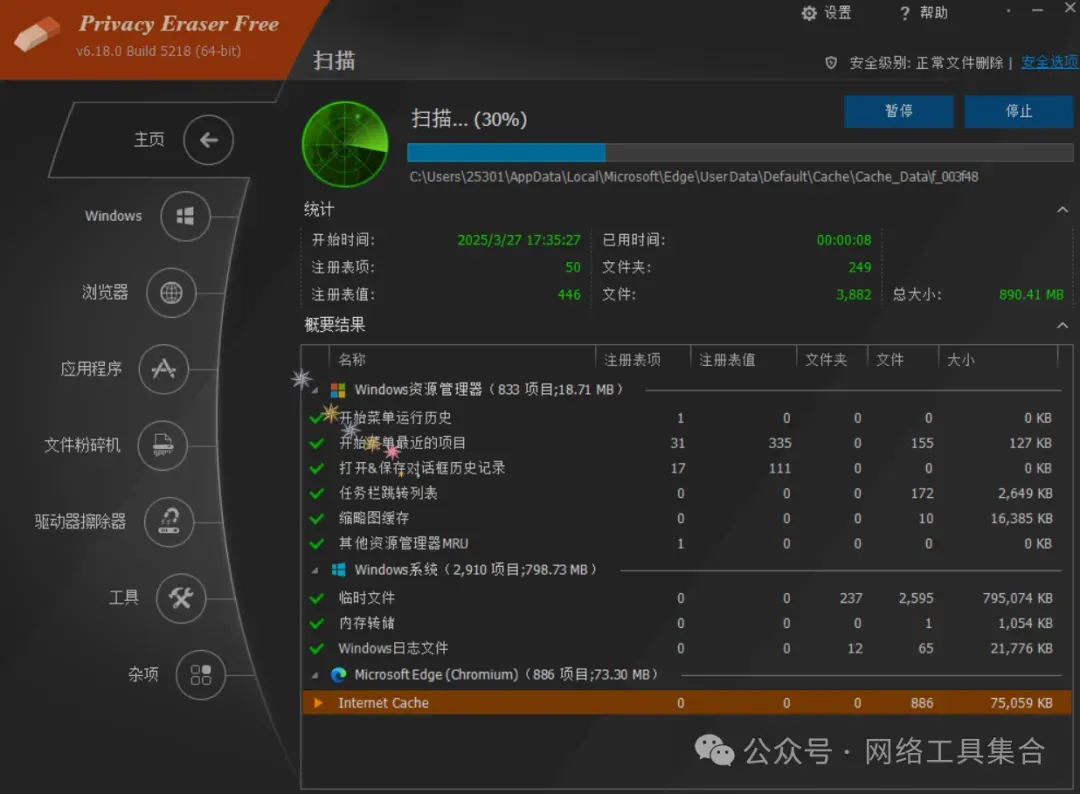
Task: Sort by the 文件 column header
Action: [x=890, y=359]
